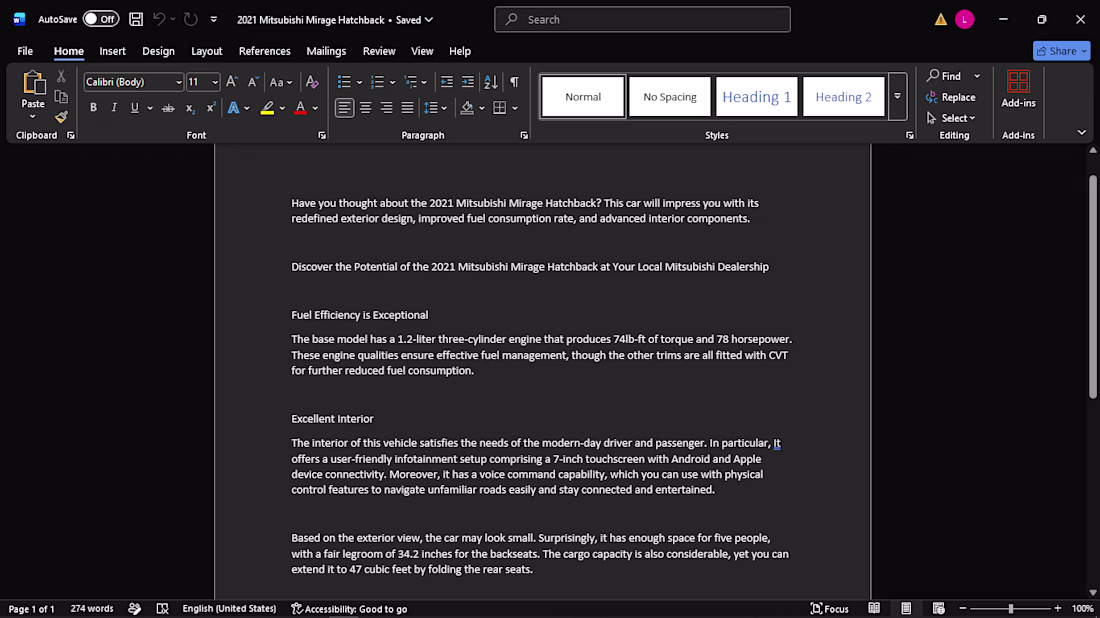The height and width of the screenshot is (618, 1100).
Task: Open the account profile avatar
Action: 965,20
